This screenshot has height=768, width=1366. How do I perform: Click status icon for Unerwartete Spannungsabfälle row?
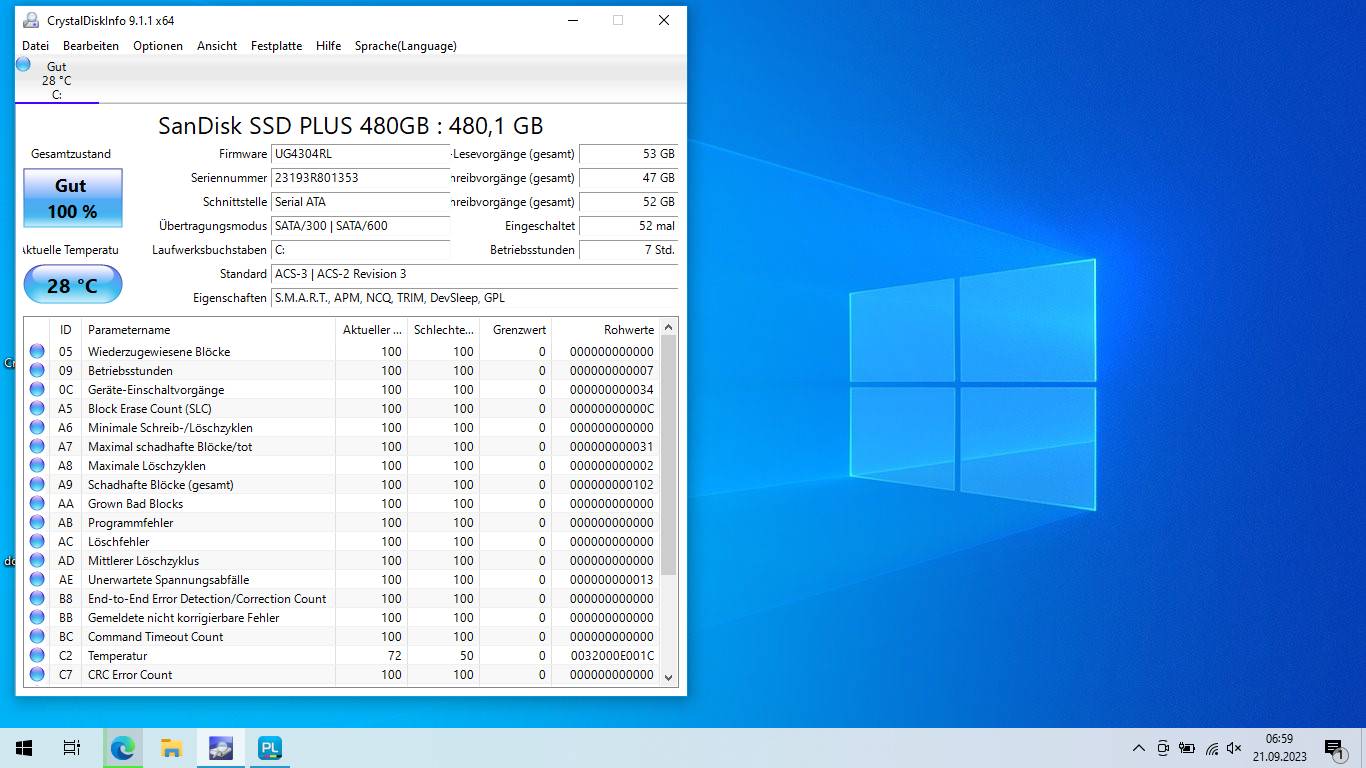coord(37,579)
